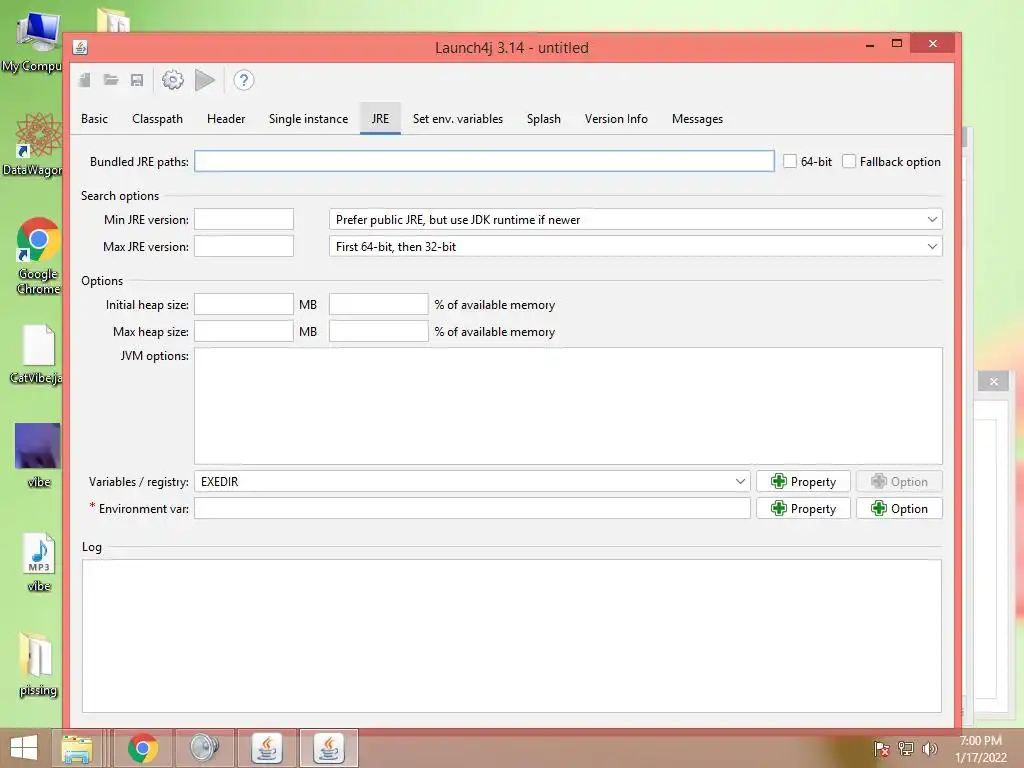
Task: Minimize the Launch4j window
Action: coord(869,44)
